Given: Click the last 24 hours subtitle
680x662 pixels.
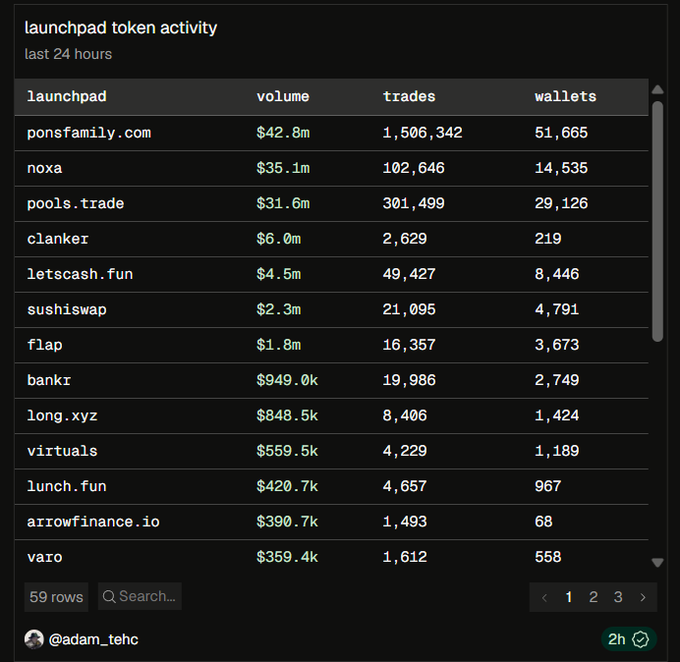Looking at the screenshot, I should click(x=68, y=54).
